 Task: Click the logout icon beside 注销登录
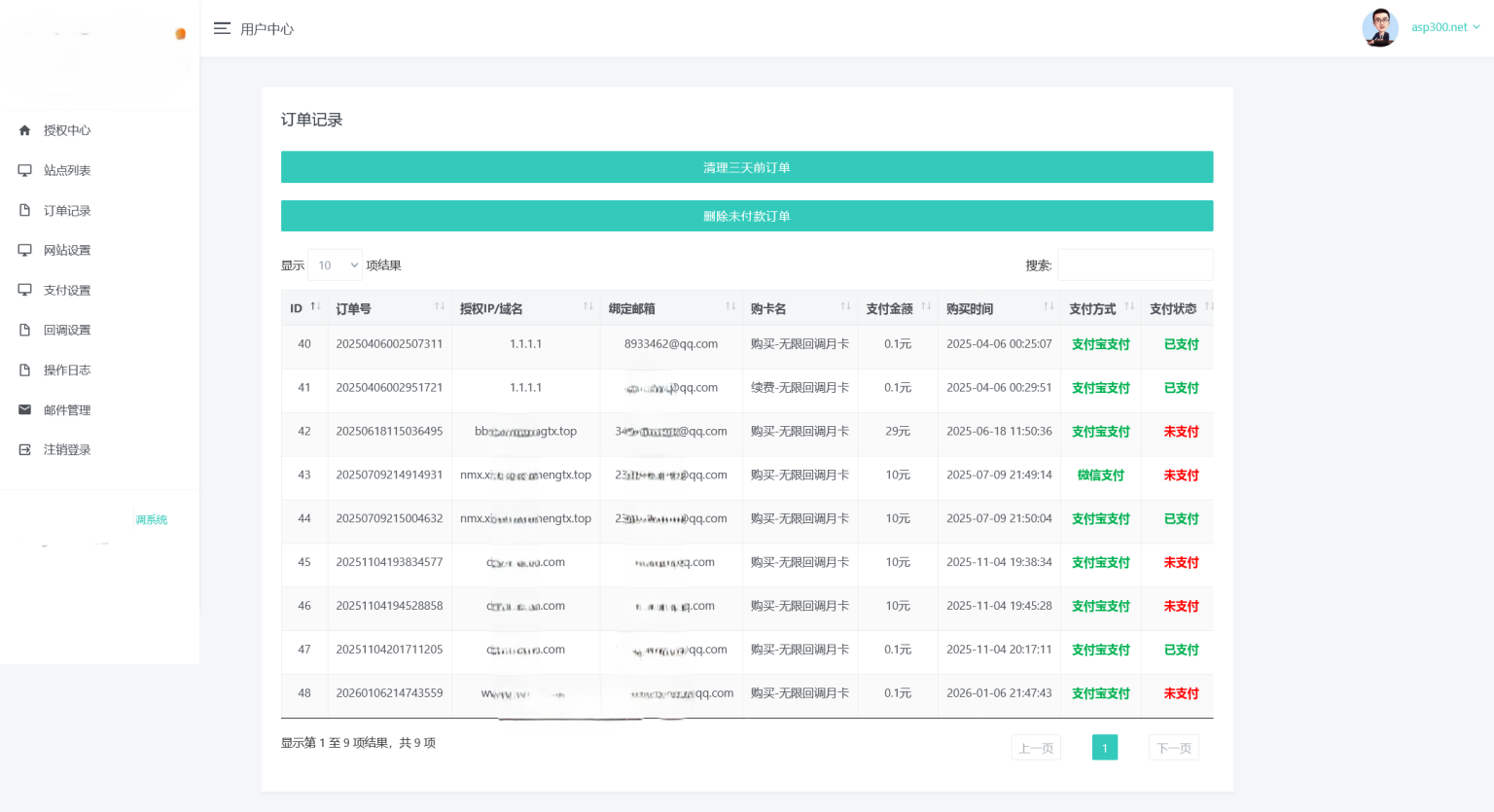pyautogui.click(x=24, y=448)
